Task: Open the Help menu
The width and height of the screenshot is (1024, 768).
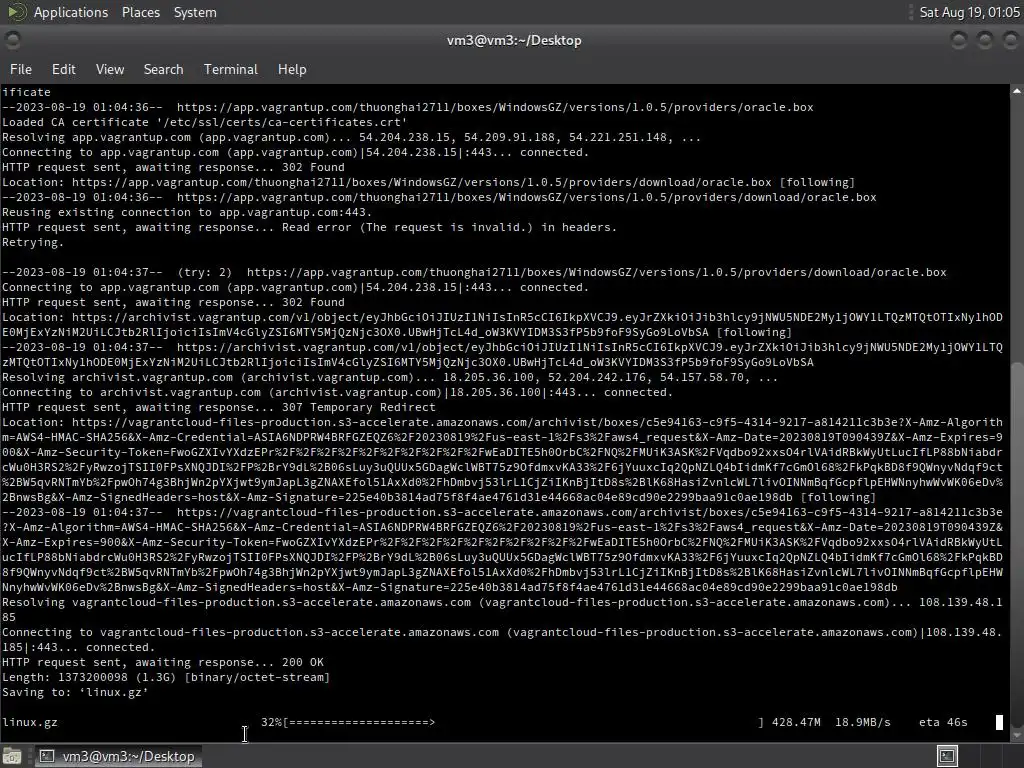Action: [x=292, y=69]
